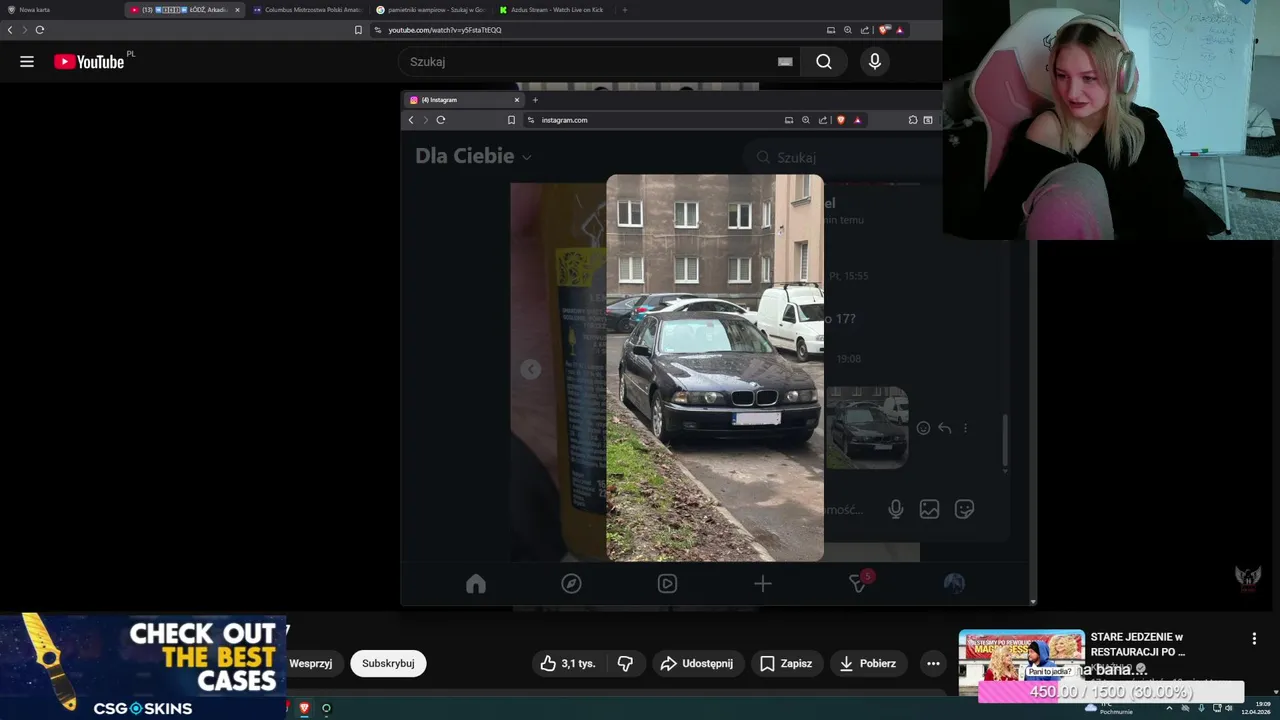The height and width of the screenshot is (720, 1280).
Task: Reload the Instagram page
Action: pyautogui.click(x=440, y=120)
